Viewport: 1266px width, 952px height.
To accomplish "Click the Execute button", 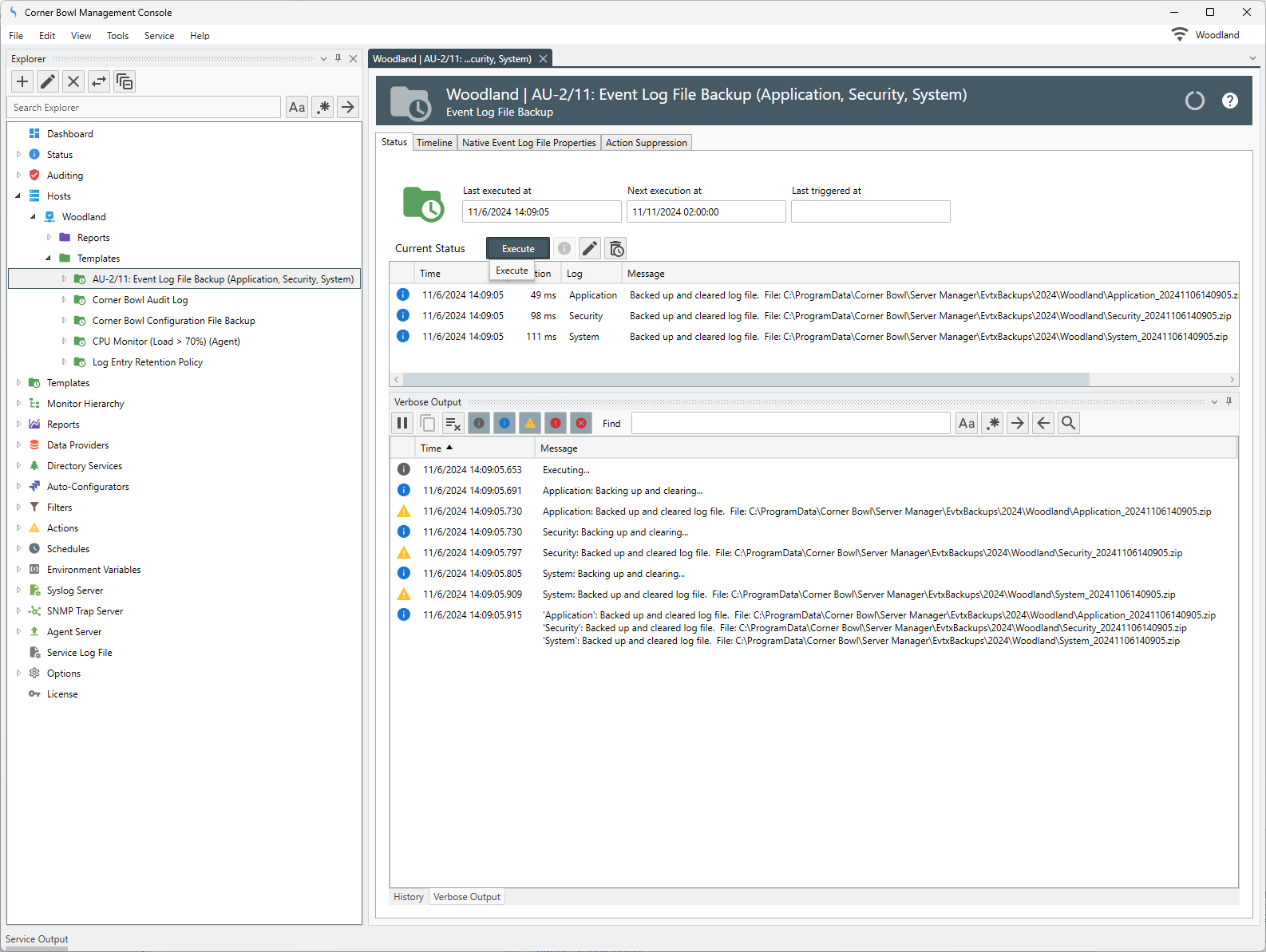I will 518,249.
